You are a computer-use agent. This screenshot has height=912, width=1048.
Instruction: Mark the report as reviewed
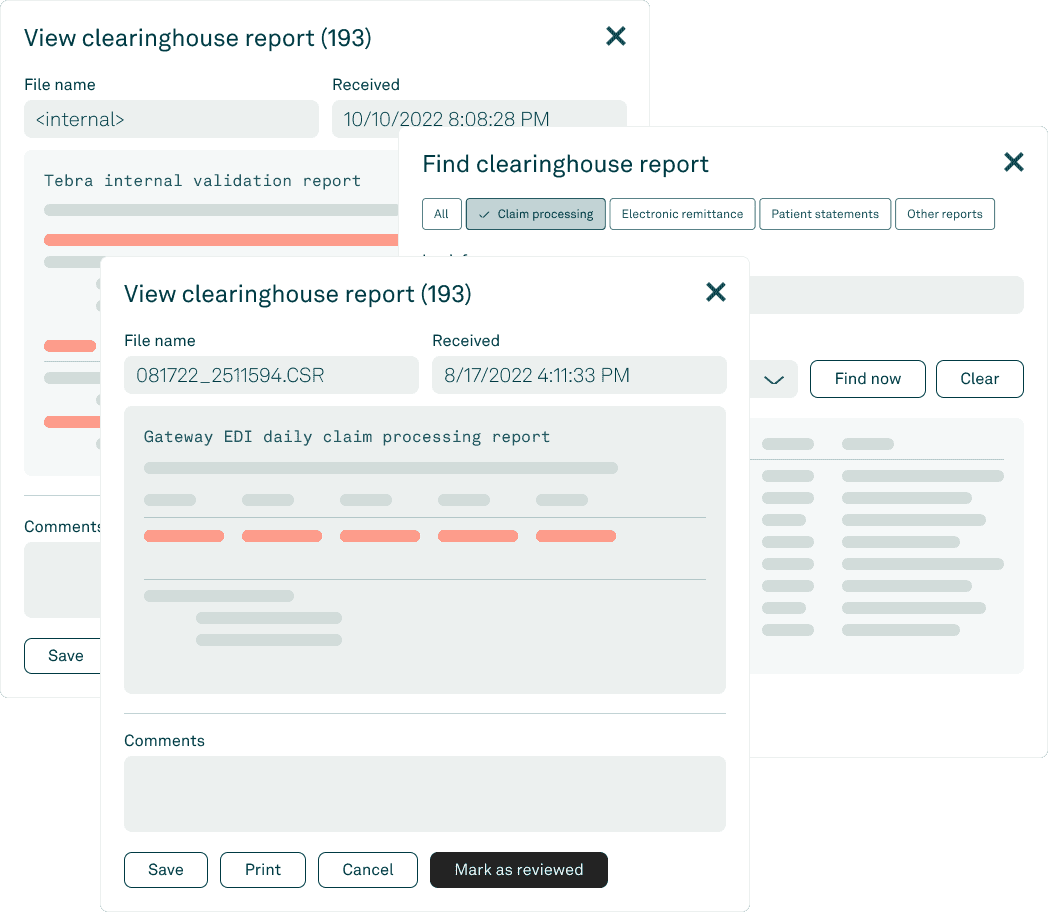(518, 870)
